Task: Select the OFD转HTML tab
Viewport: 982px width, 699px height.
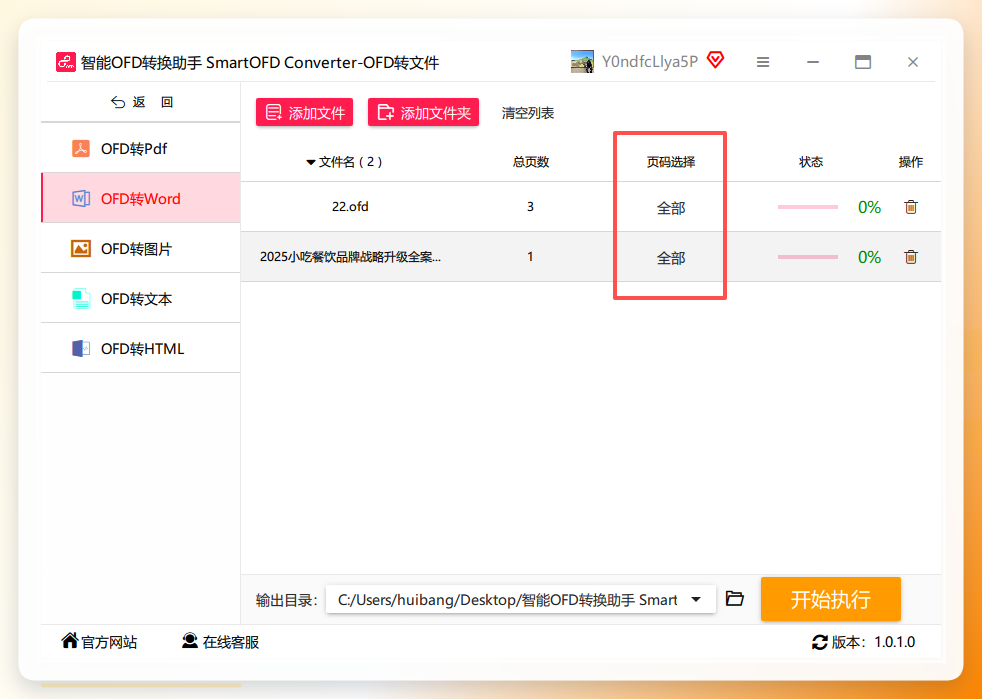Action: (x=141, y=349)
